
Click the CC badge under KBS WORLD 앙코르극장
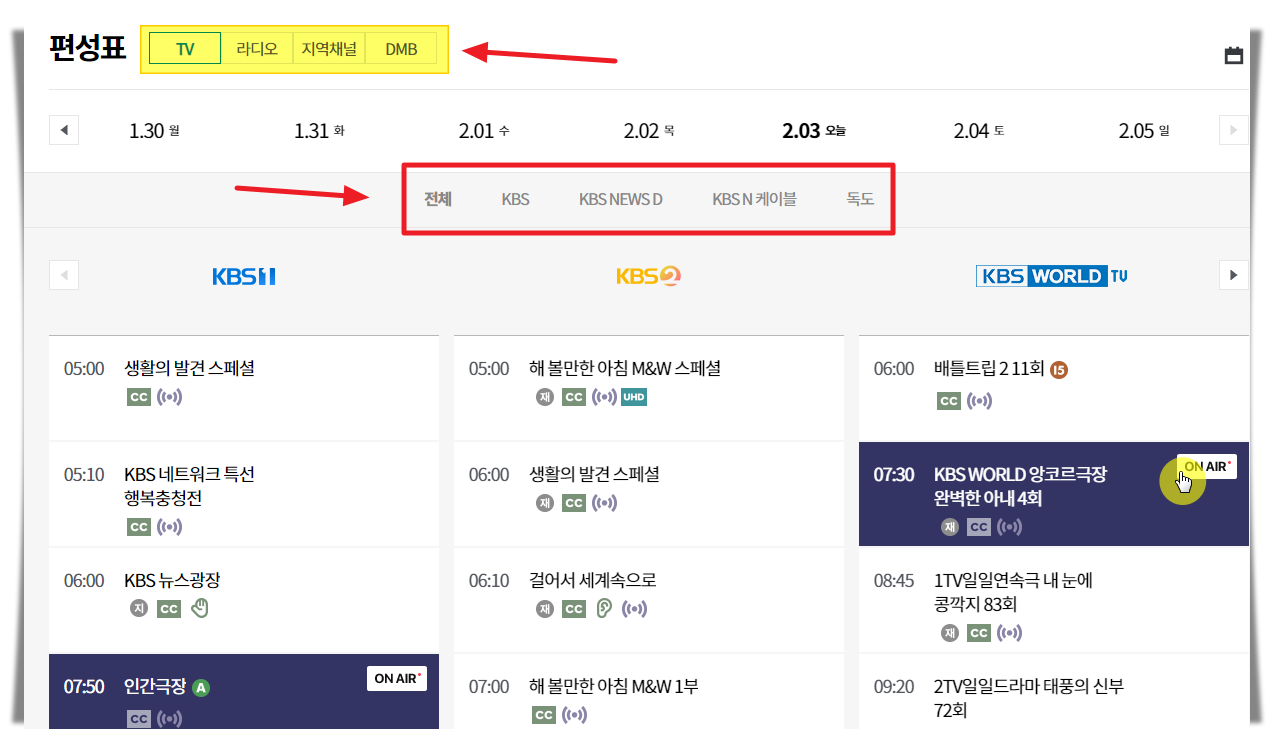pos(979,527)
